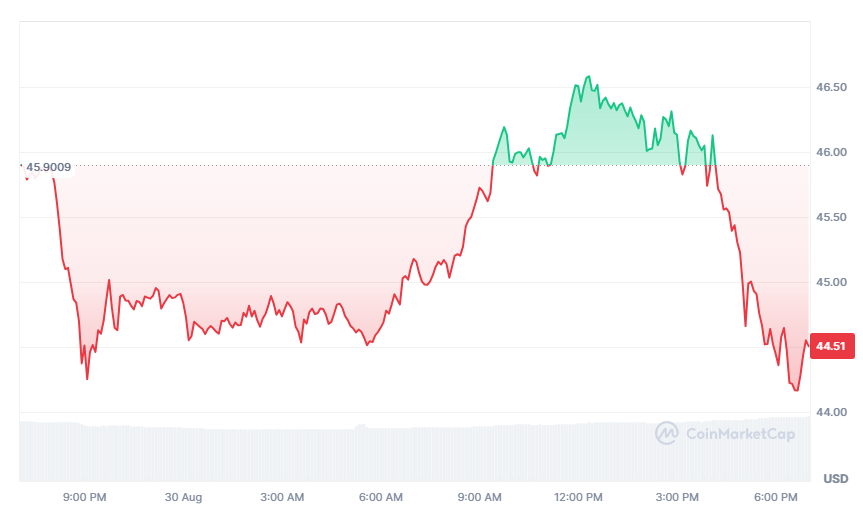Image resolution: width=863 pixels, height=521 pixels.
Task: Select the 3:00 PM time axis label
Action: (x=677, y=497)
